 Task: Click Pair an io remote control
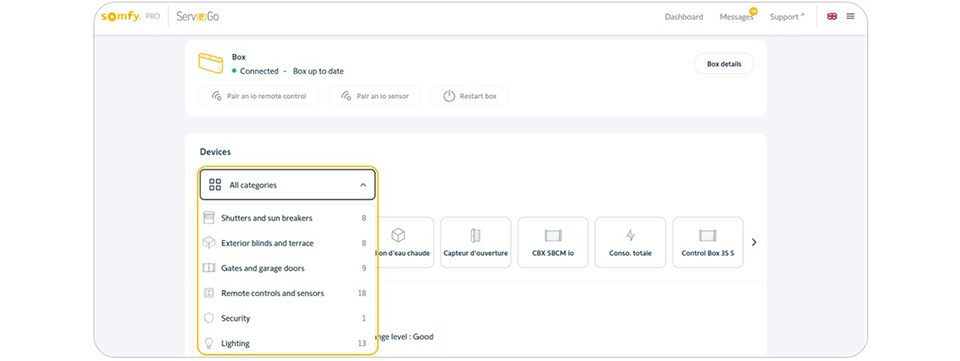pyautogui.click(x=258, y=96)
